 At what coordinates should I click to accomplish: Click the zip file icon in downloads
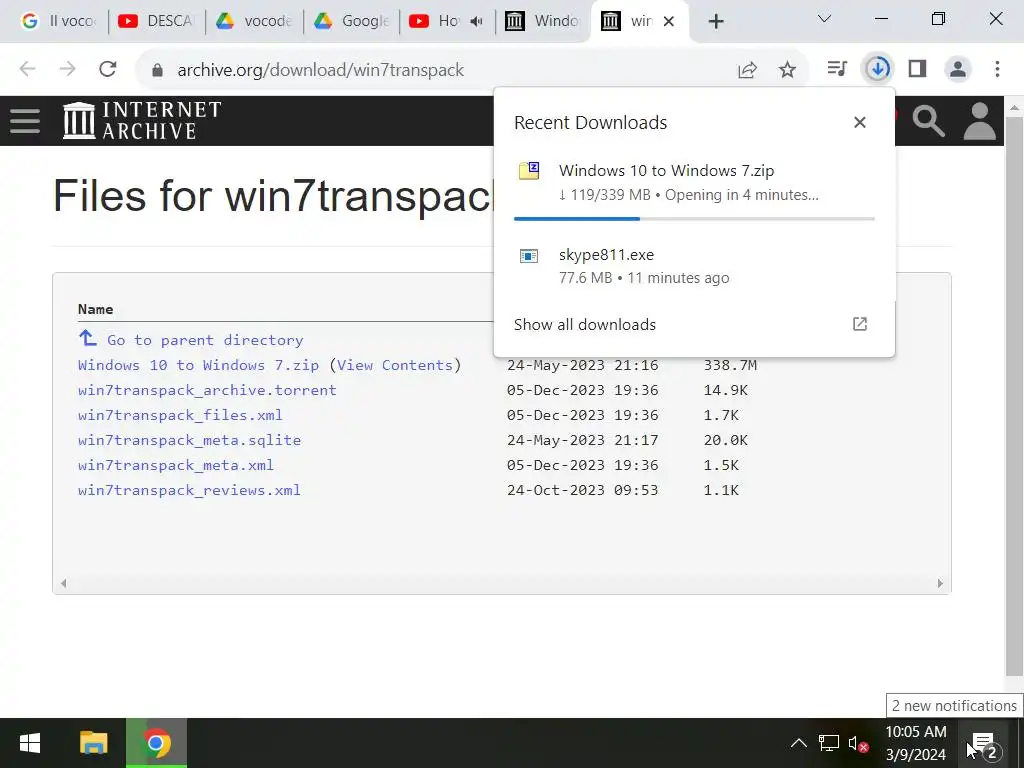point(529,170)
